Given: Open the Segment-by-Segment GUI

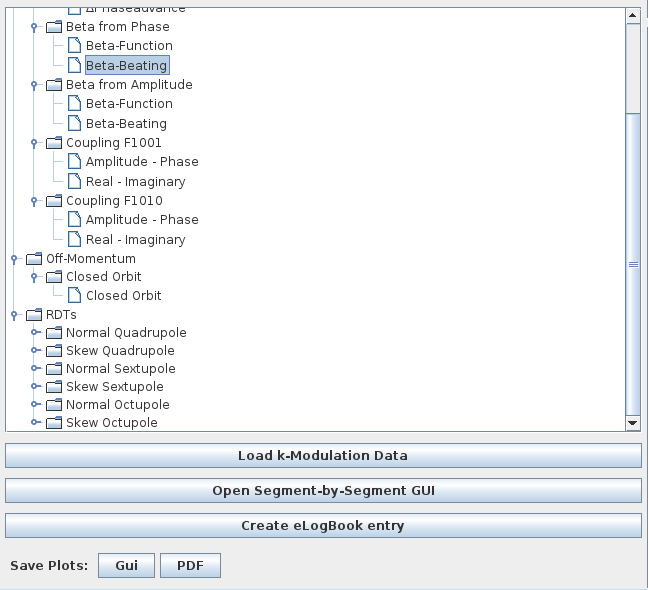Looking at the screenshot, I should [x=323, y=491].
